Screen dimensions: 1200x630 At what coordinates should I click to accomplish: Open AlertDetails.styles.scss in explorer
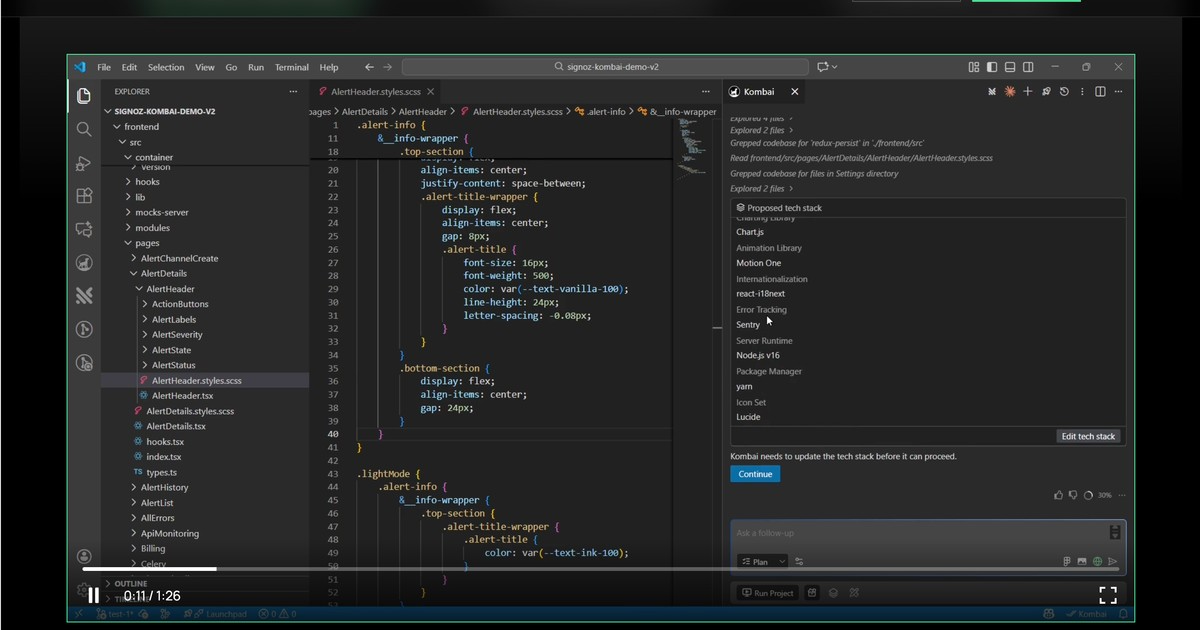click(x=190, y=411)
